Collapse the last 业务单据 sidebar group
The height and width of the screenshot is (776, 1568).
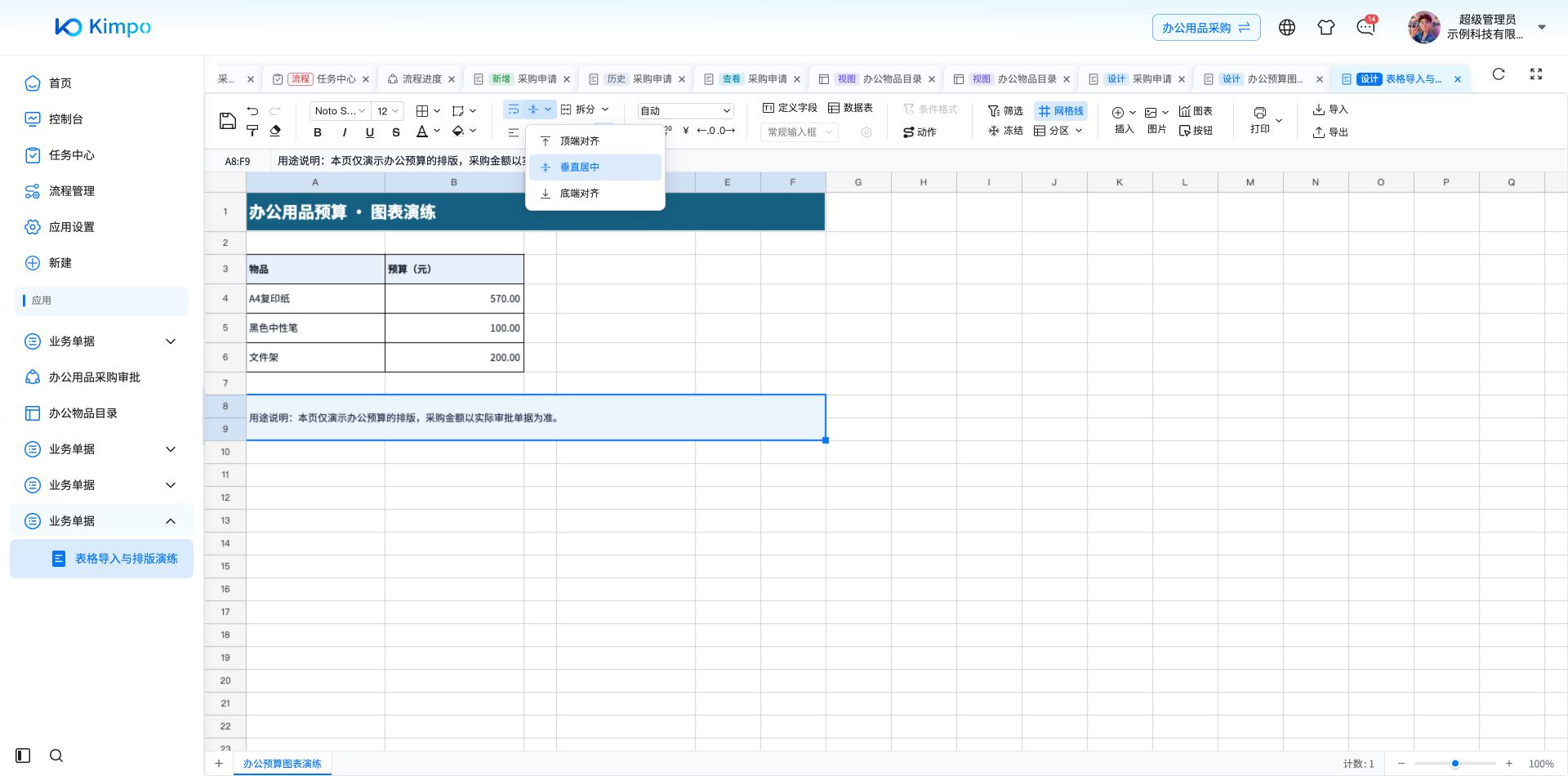(x=171, y=521)
